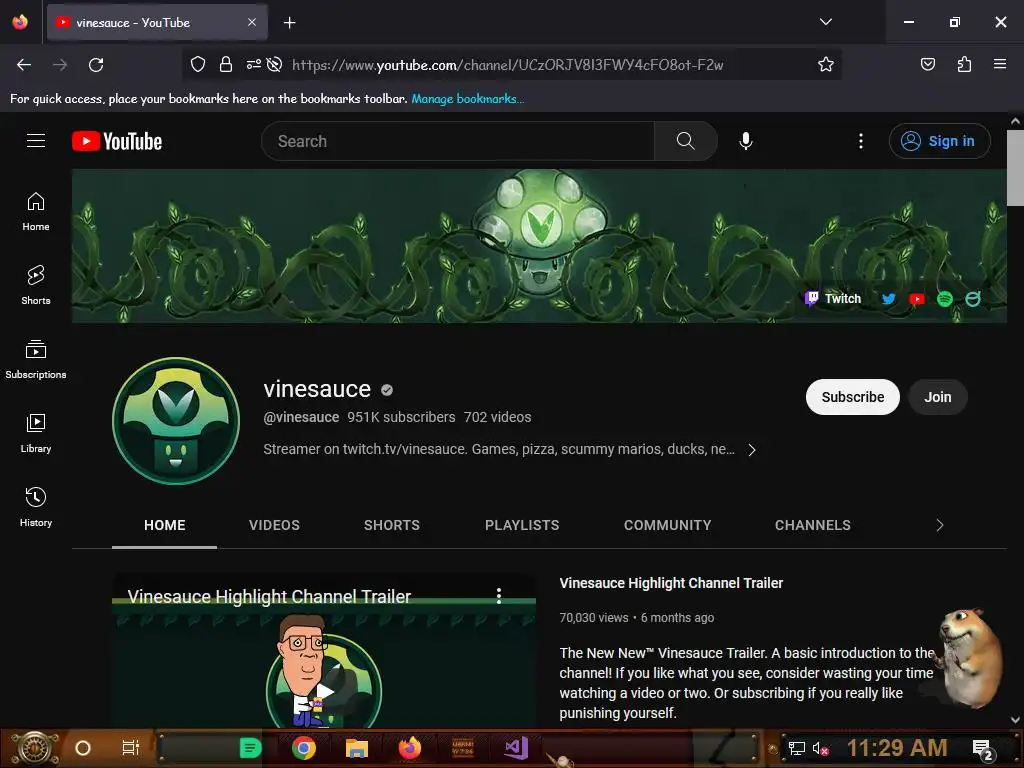The width and height of the screenshot is (1024, 768).
Task: Click the 11:29 AM taskbar clock
Action: 897,748
